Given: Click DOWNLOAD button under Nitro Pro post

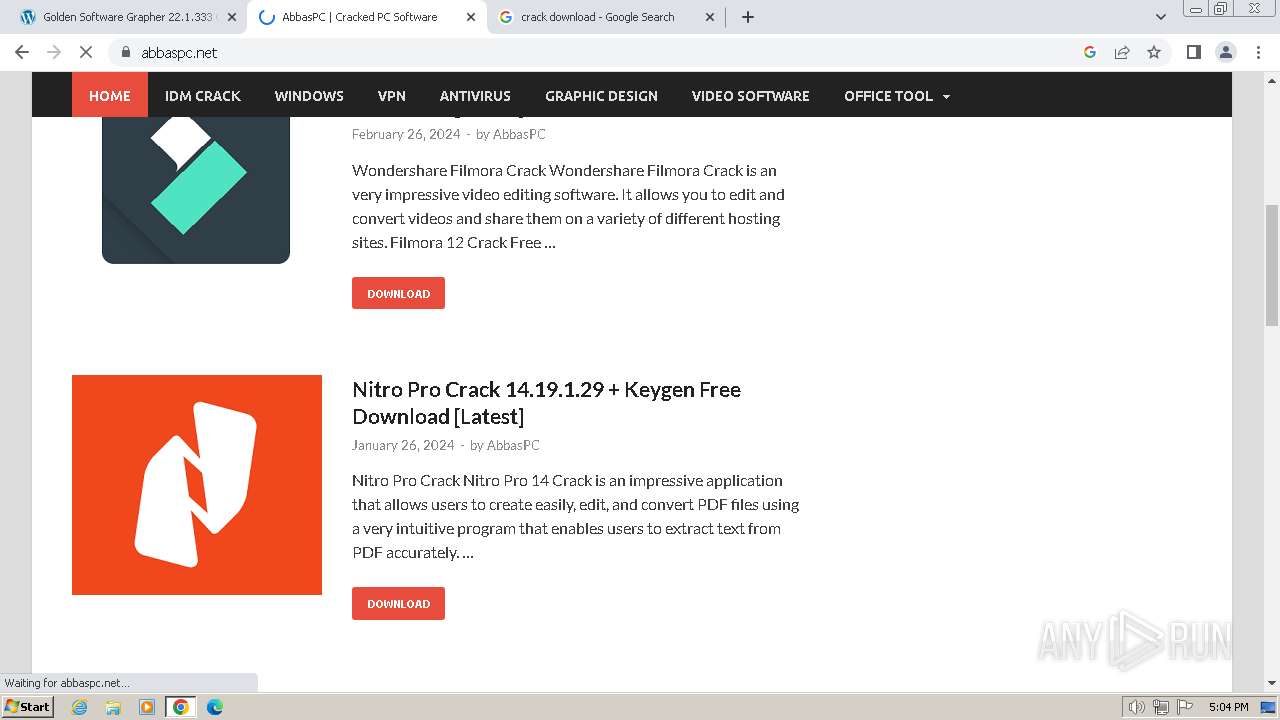Looking at the screenshot, I should tap(398, 603).
